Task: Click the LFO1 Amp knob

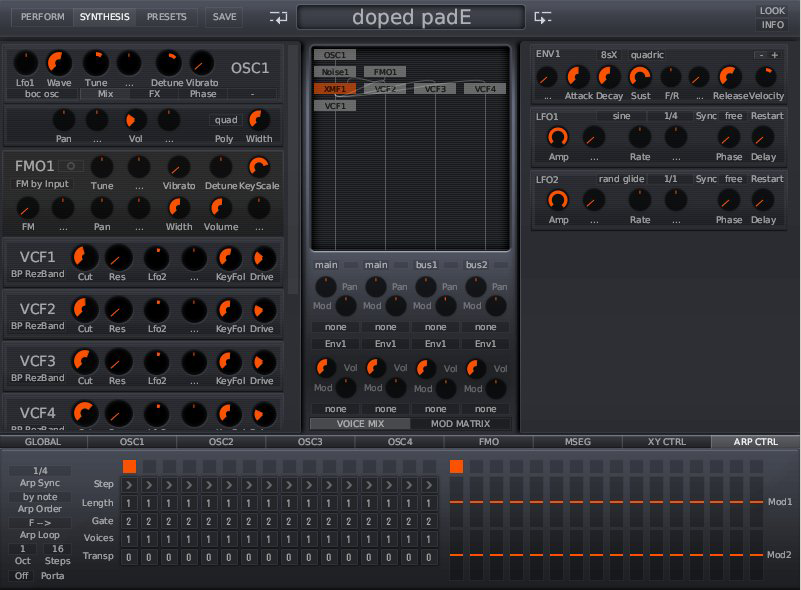Action: pyautogui.click(x=558, y=137)
